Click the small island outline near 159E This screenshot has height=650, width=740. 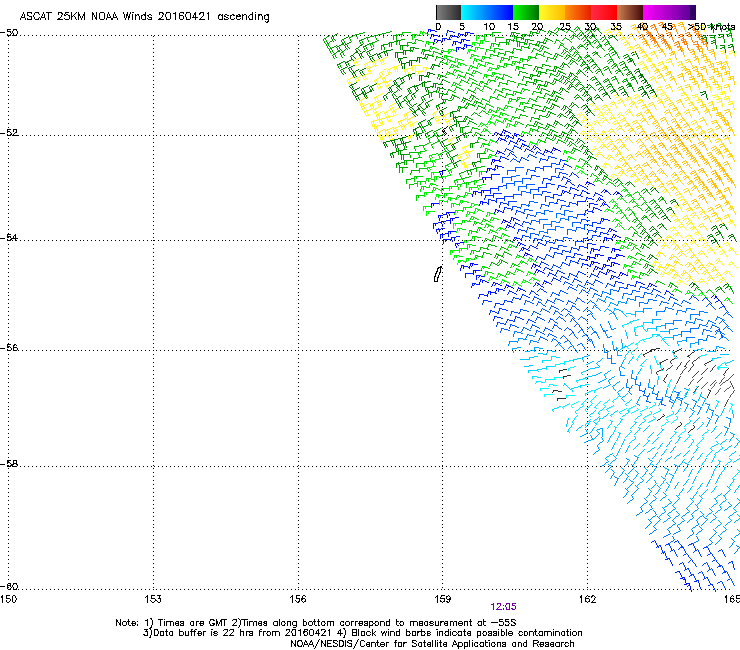click(437, 274)
